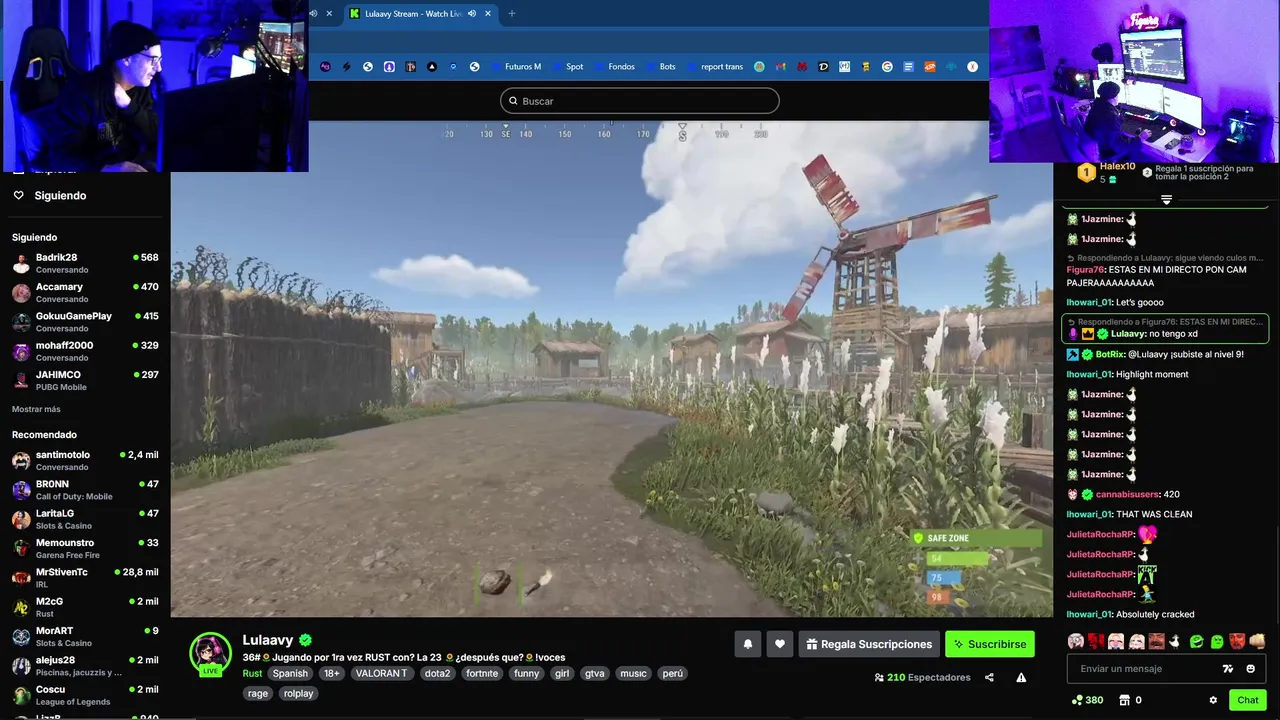
Task: Click the first green blob emote
Action: tap(1196, 641)
